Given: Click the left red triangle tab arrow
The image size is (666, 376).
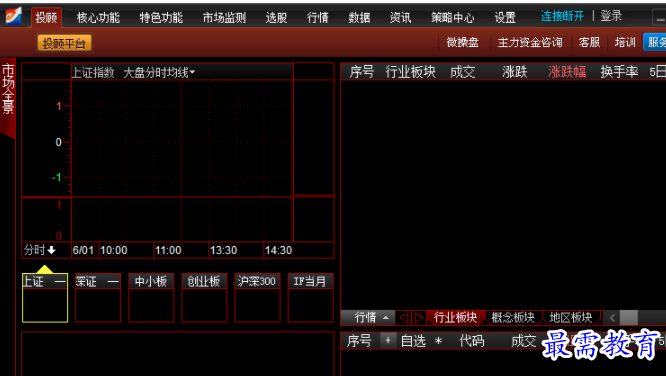Looking at the screenshot, I should click(404, 317).
